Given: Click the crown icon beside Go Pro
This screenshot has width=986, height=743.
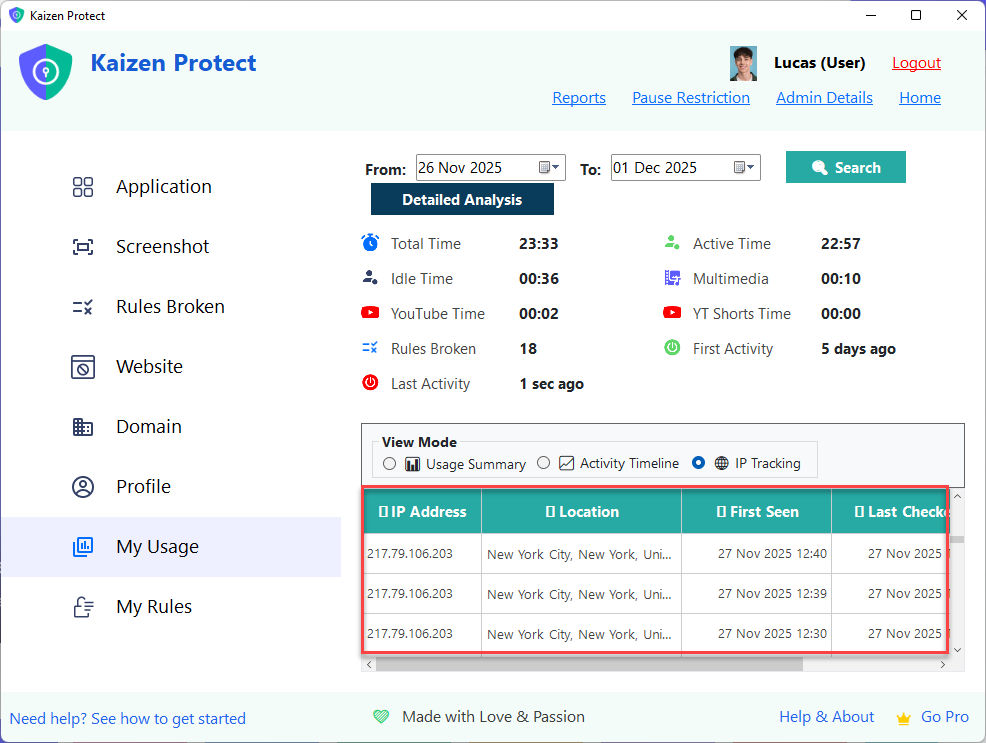Looking at the screenshot, I should tap(904, 718).
